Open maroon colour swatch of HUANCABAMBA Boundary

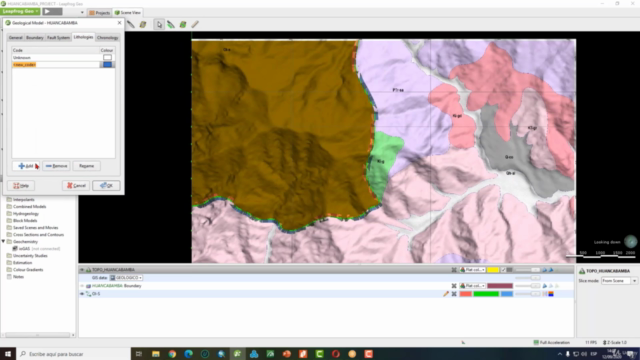click(x=500, y=286)
